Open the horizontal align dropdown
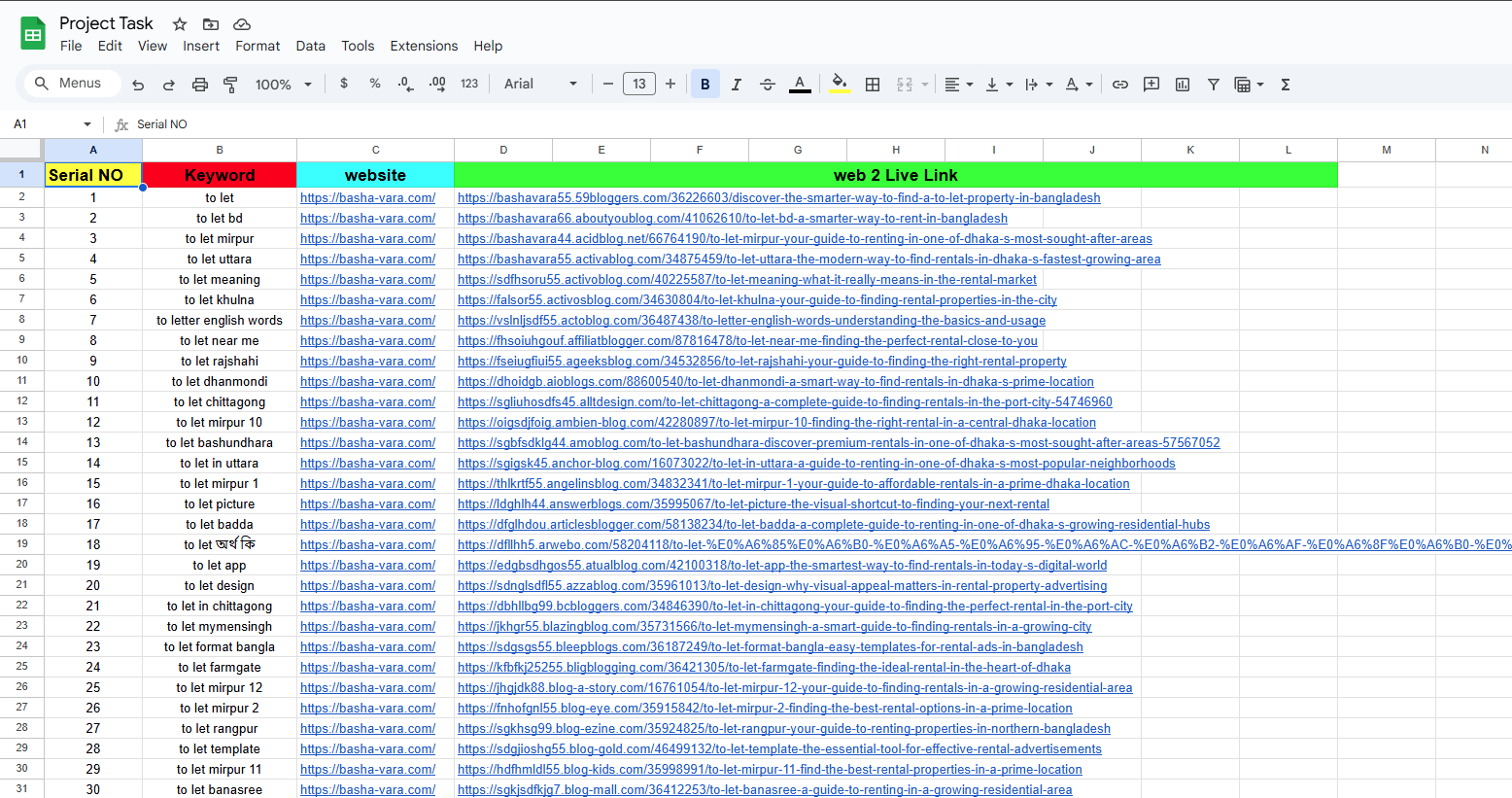Image resolution: width=1512 pixels, height=798 pixels. [958, 84]
